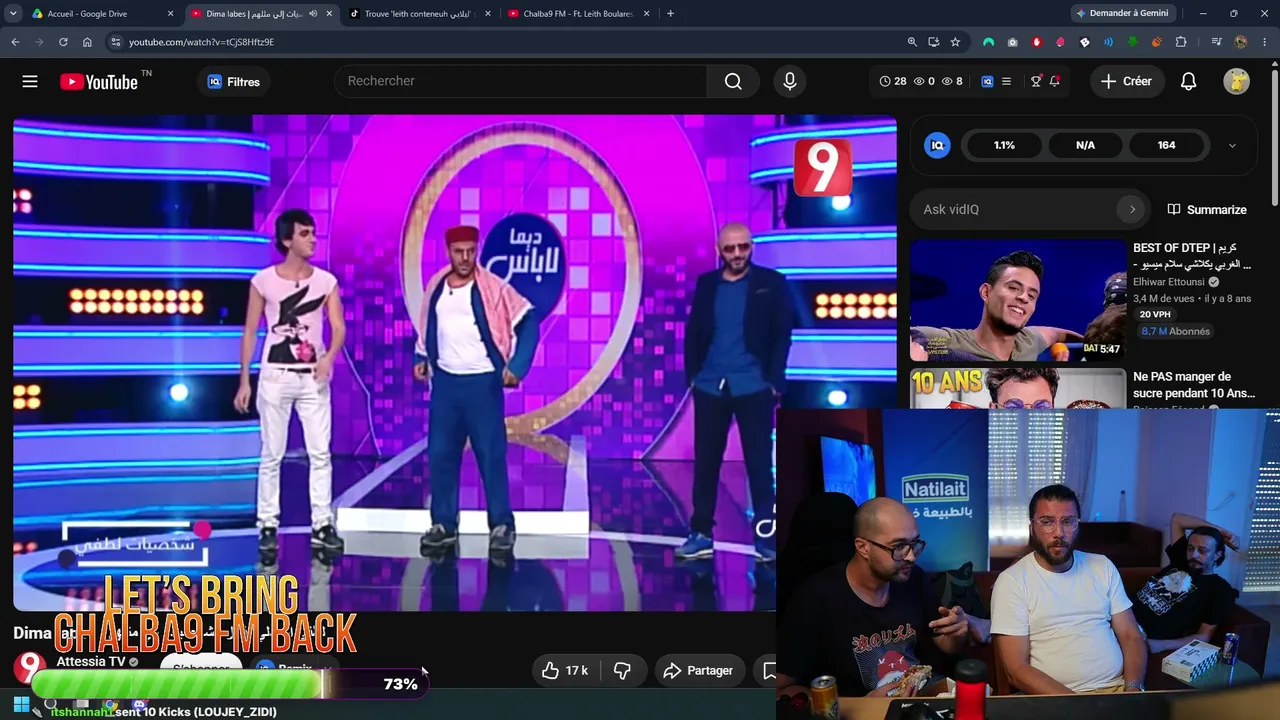The image size is (1280, 720).
Task: Expand the vidIQ stats panel chevron
Action: click(x=1232, y=145)
